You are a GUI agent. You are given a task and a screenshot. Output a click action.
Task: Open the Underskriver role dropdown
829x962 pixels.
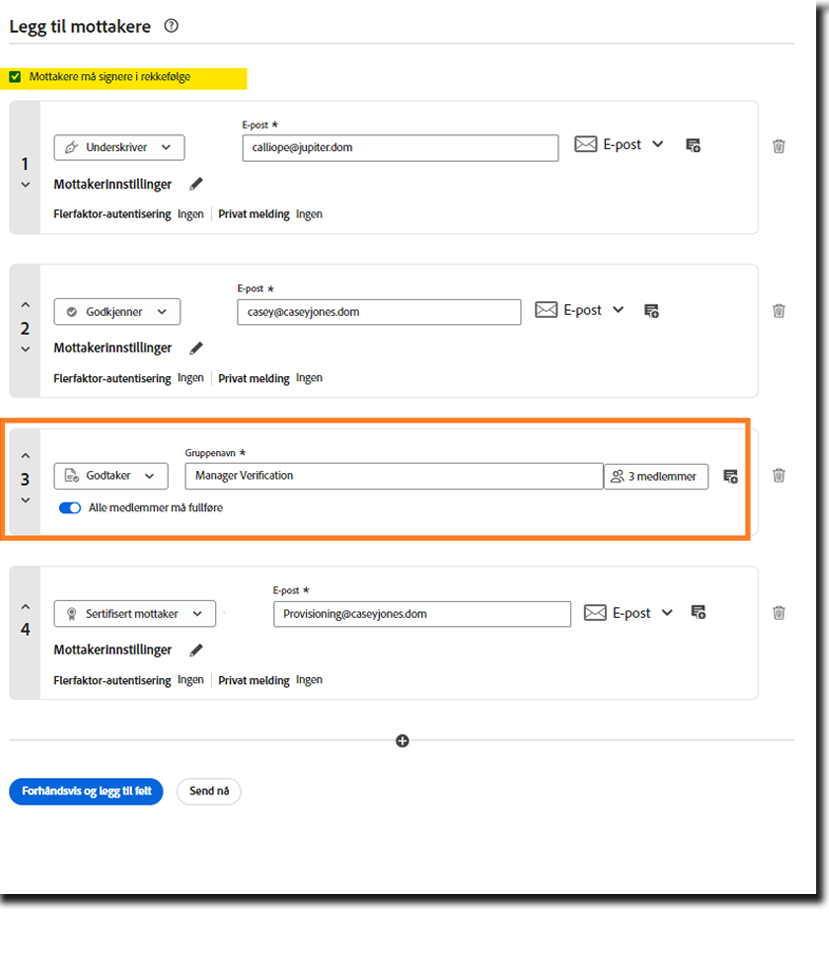(119, 147)
